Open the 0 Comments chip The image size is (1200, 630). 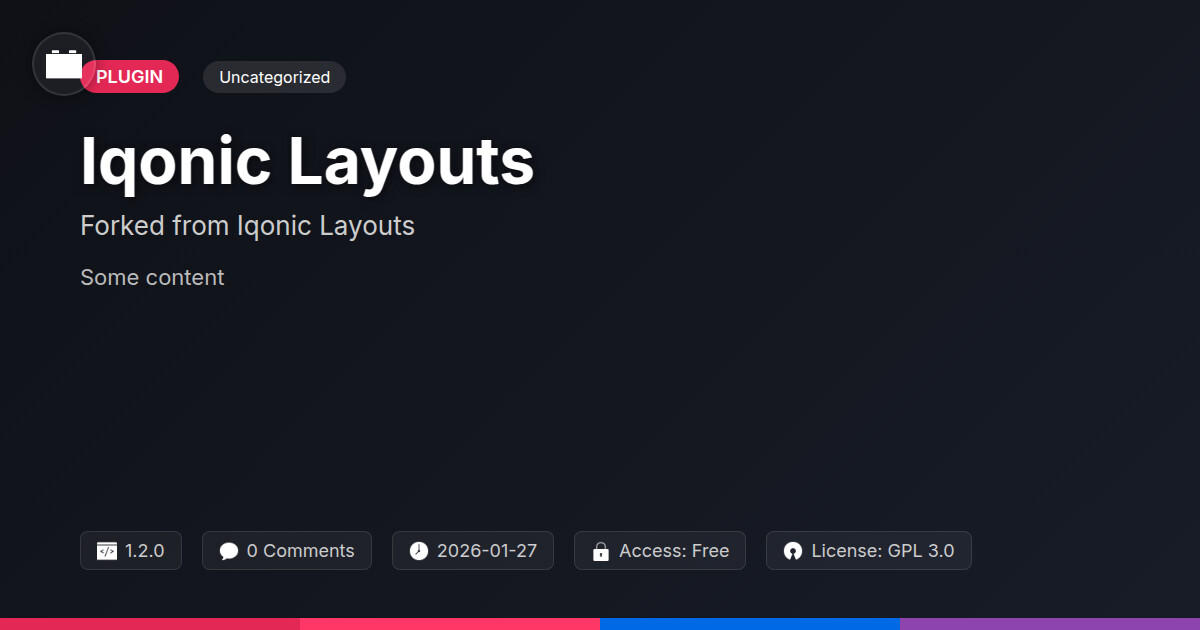(287, 551)
